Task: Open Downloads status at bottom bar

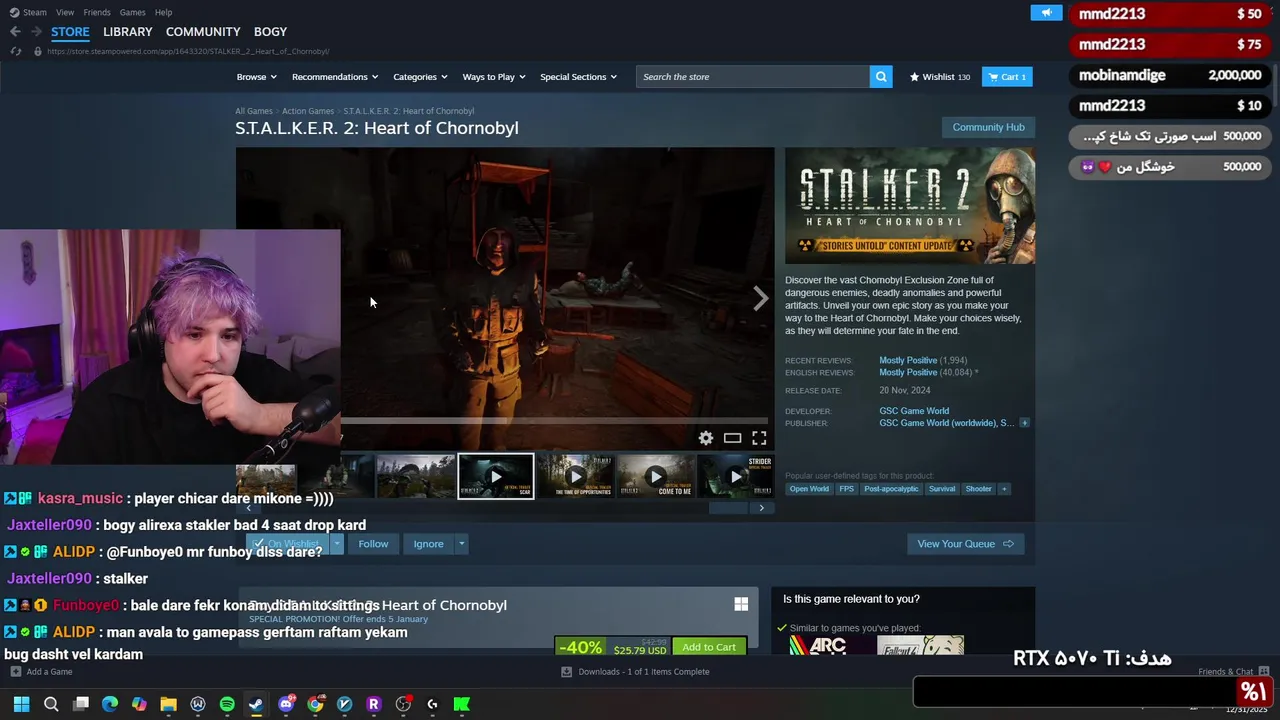Action: [636, 672]
